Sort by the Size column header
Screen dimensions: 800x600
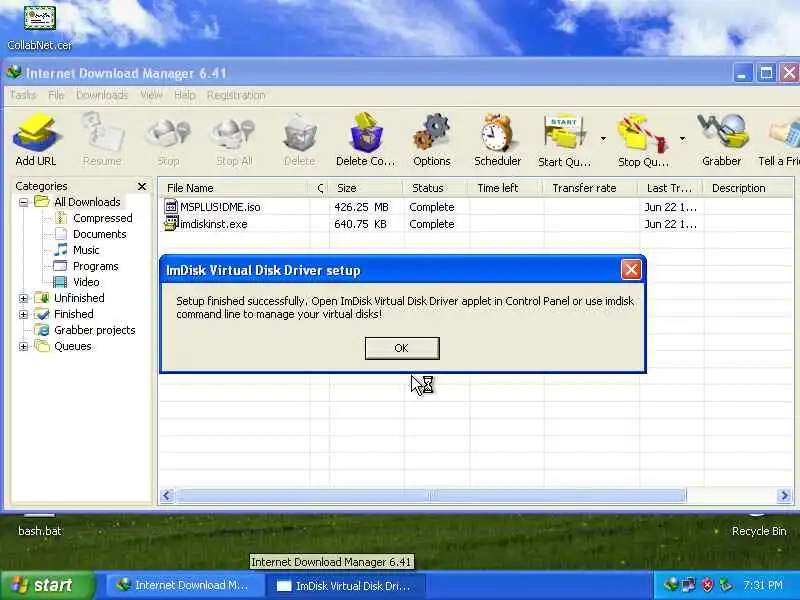(366, 188)
